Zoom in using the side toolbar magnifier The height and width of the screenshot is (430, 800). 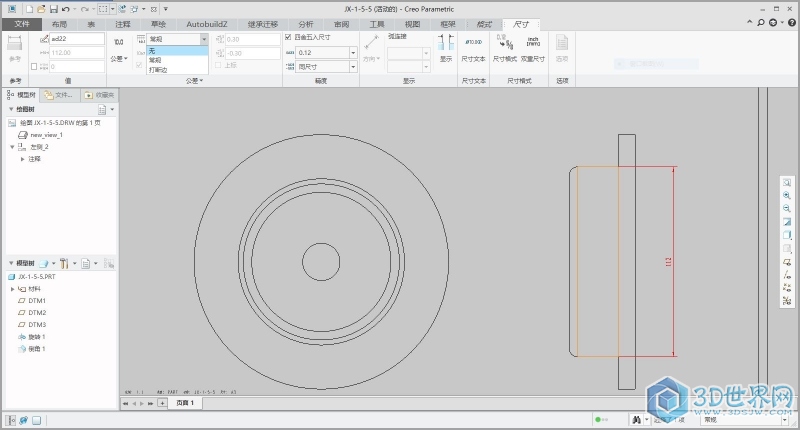click(x=787, y=196)
